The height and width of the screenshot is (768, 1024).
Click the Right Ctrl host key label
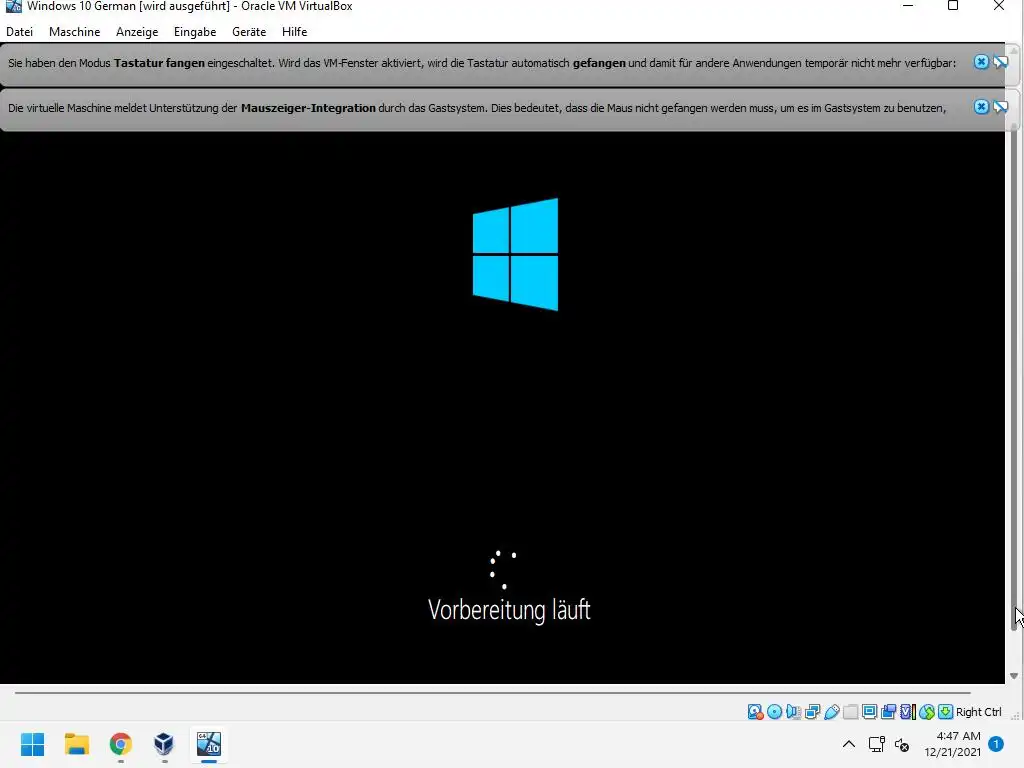[978, 712]
